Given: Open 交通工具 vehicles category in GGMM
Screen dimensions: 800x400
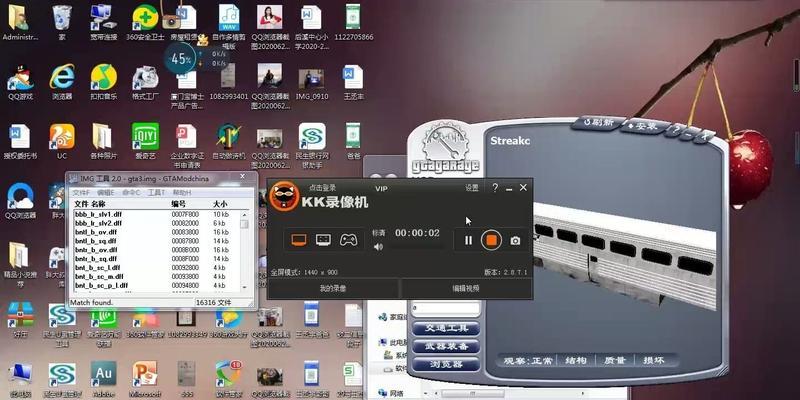Looking at the screenshot, I should click(x=446, y=328).
